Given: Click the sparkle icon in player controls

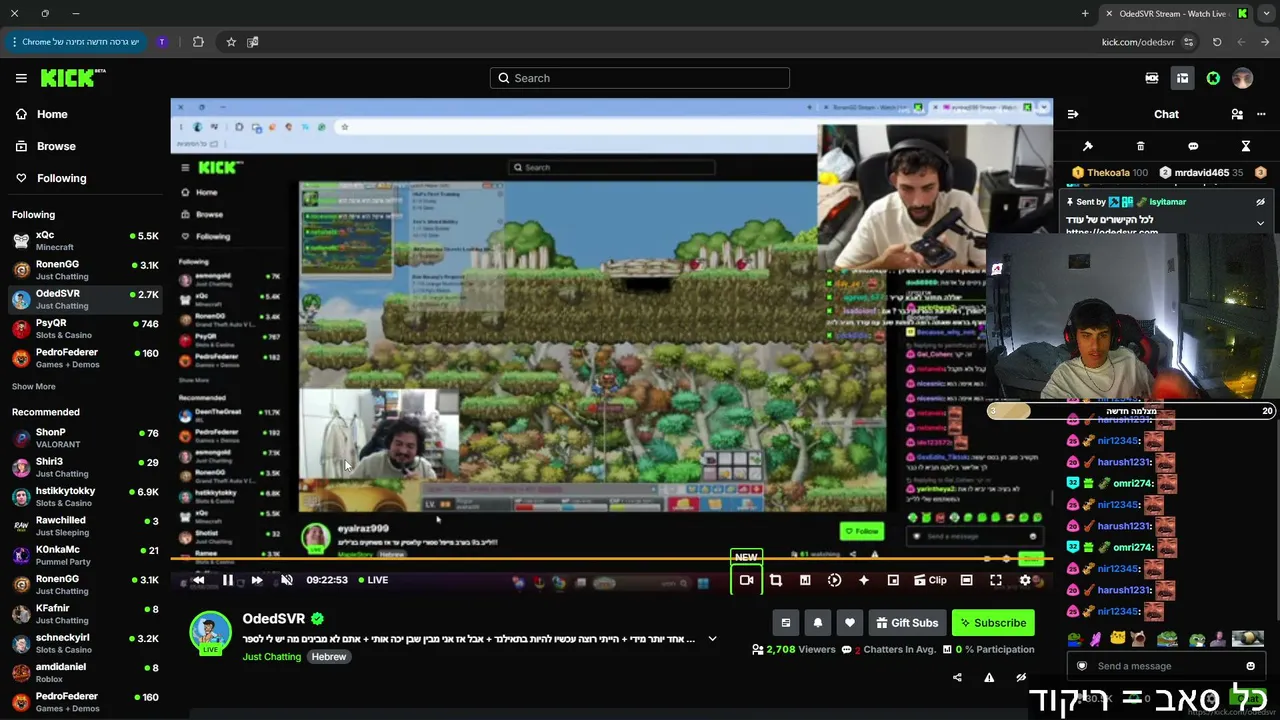Looking at the screenshot, I should (x=864, y=580).
